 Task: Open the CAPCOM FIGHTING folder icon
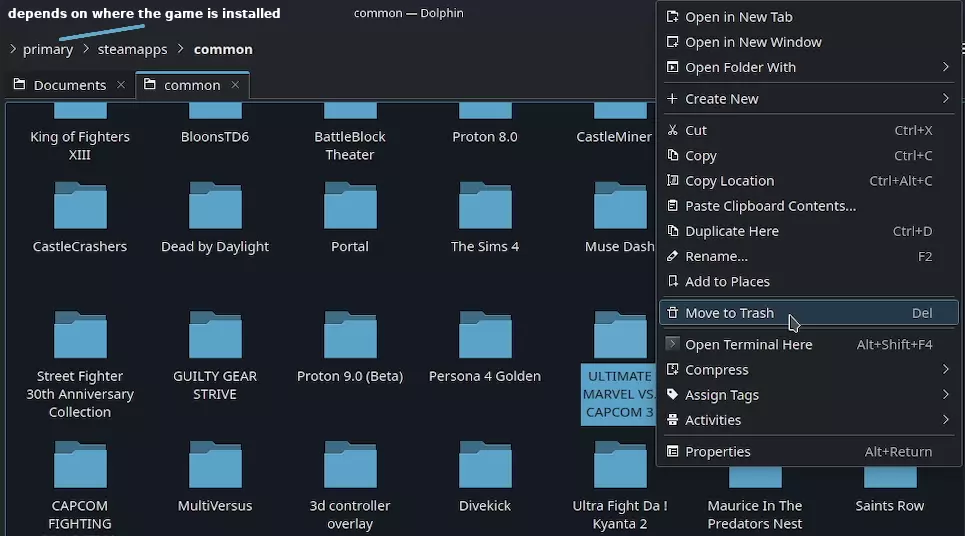[80, 465]
